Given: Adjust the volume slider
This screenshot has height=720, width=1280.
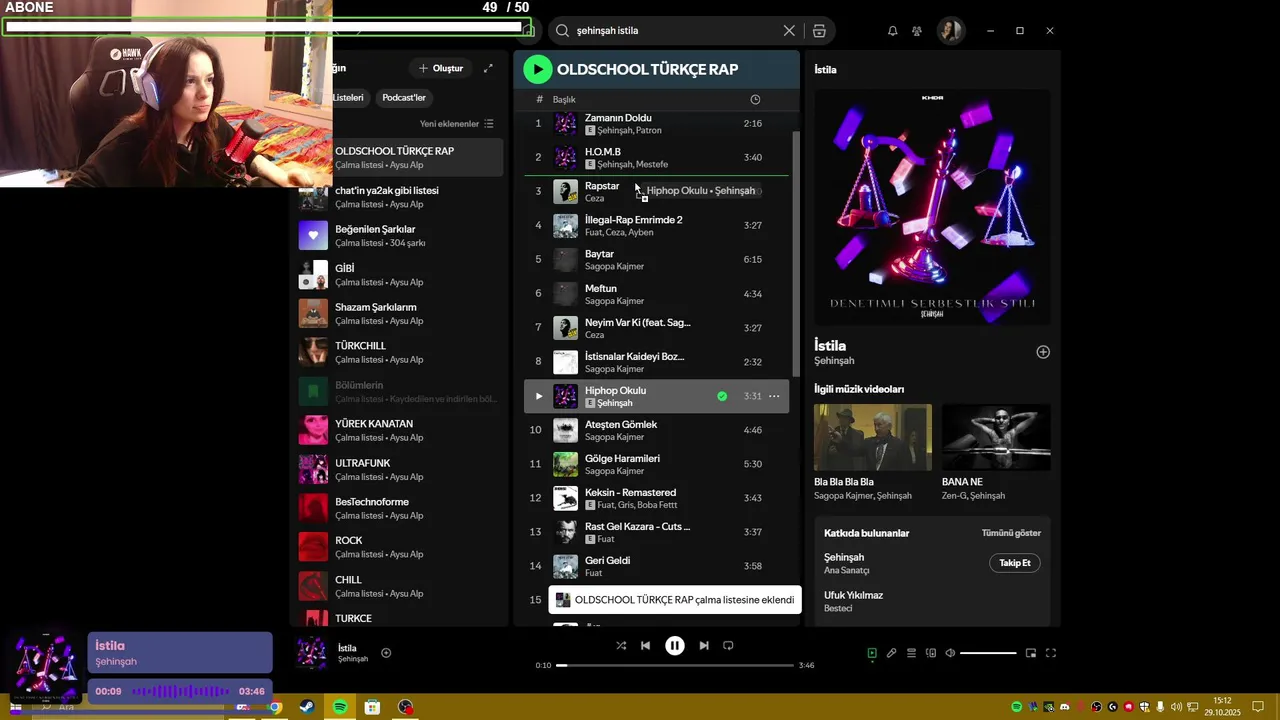Looking at the screenshot, I should click(x=988, y=653).
